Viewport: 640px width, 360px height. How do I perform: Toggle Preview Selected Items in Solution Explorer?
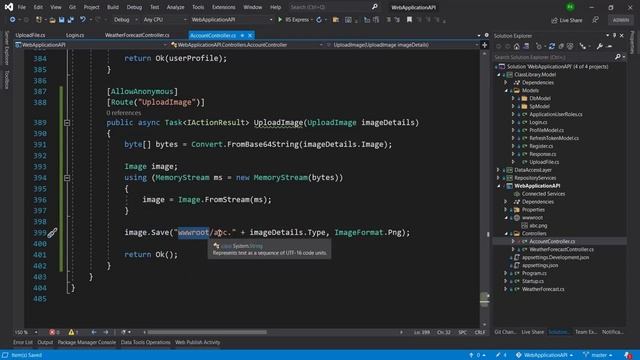tap(609, 47)
